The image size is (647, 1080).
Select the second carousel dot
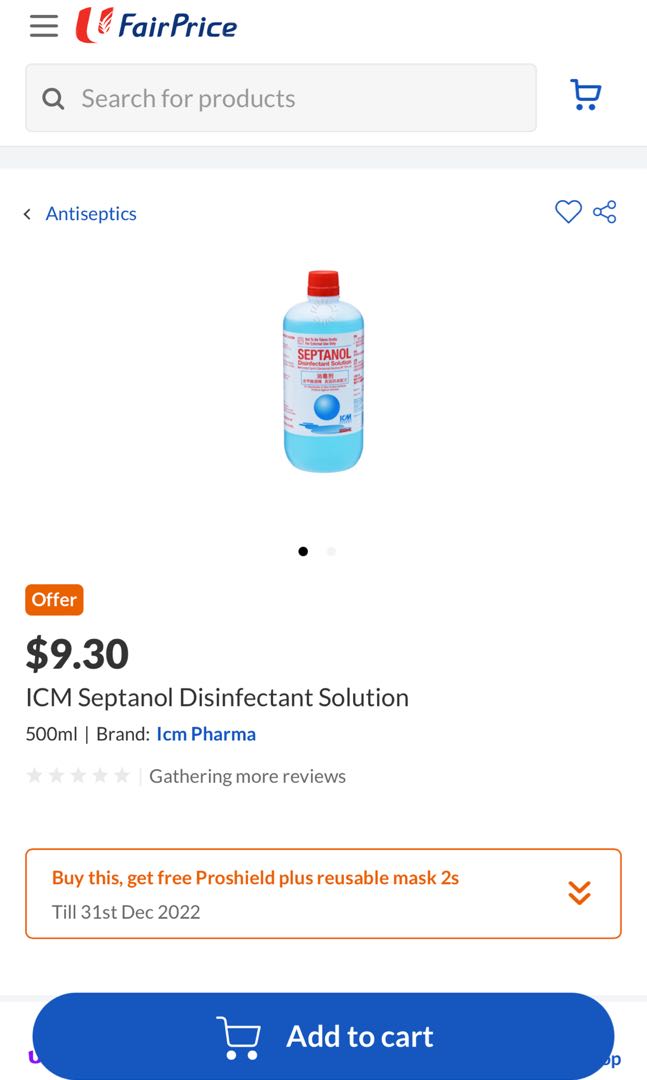click(x=331, y=551)
